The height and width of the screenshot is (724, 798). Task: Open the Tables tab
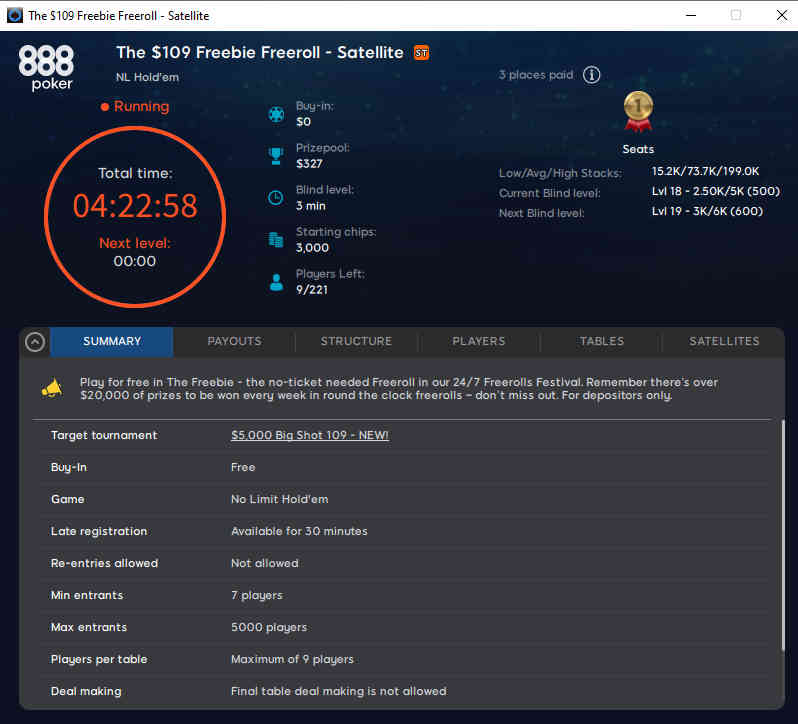602,341
